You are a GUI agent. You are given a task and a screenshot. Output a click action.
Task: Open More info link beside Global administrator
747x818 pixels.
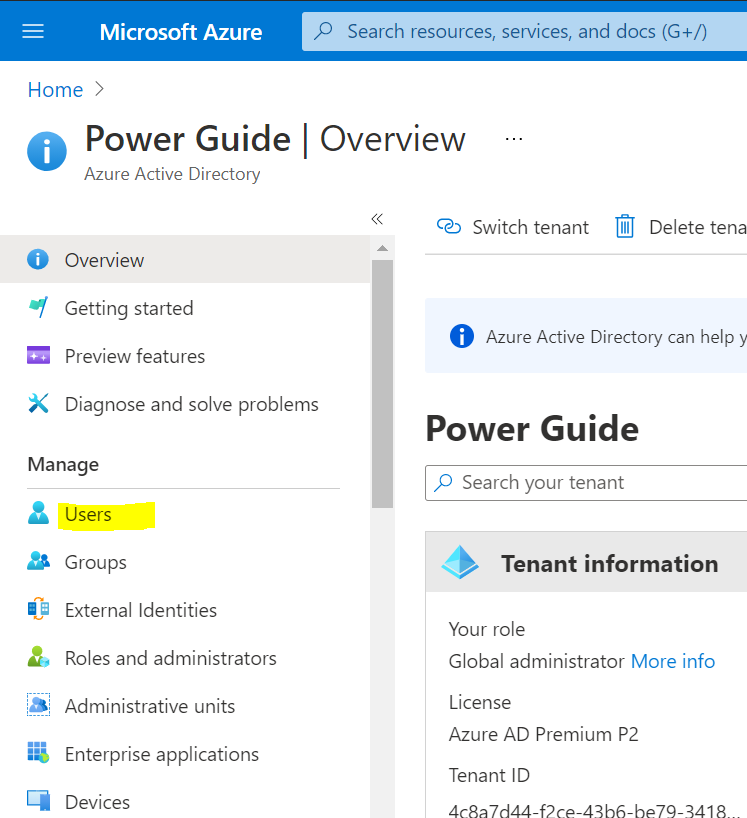[x=672, y=661]
